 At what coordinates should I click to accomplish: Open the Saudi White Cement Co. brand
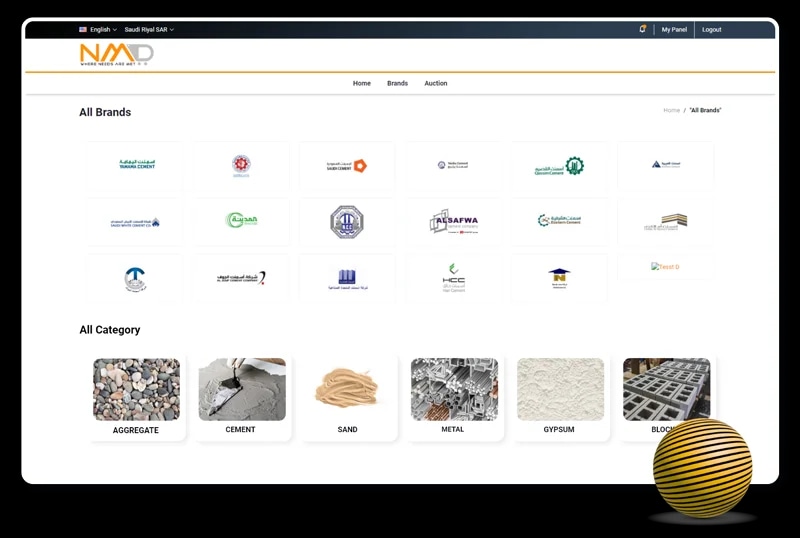[135, 223]
